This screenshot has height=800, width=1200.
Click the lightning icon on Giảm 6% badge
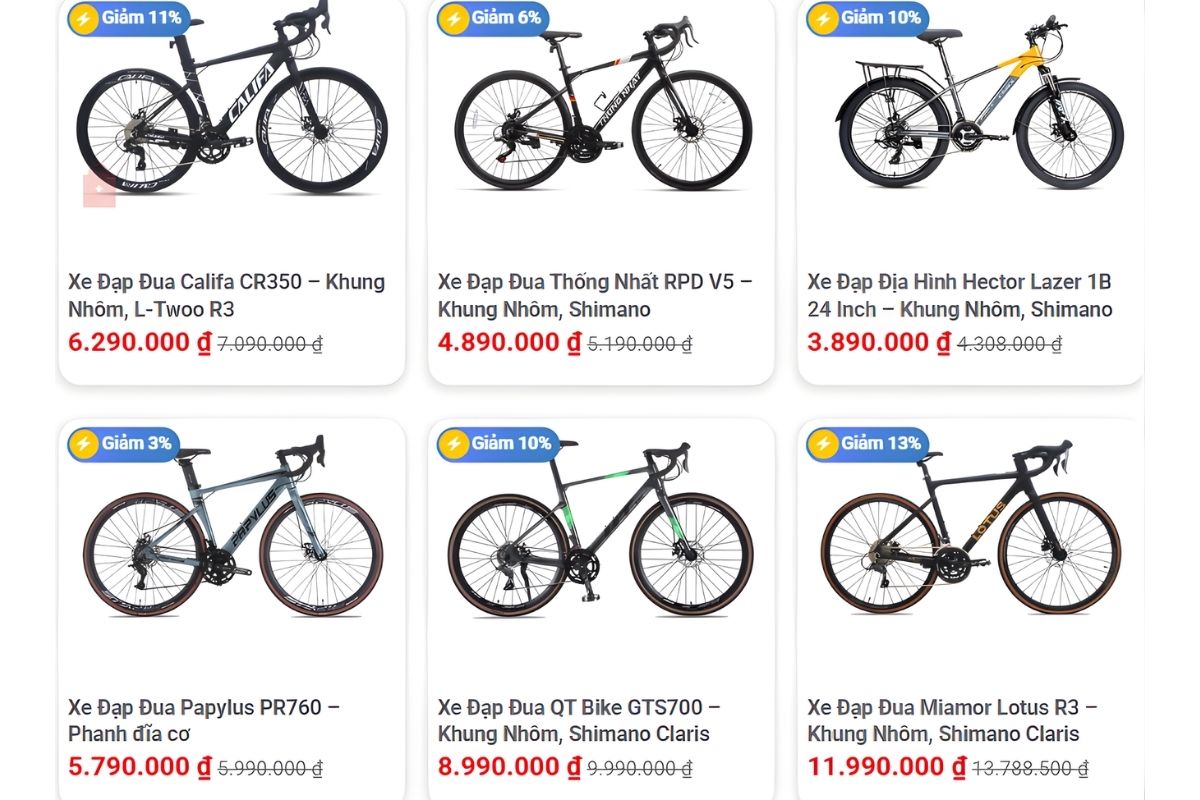click(x=454, y=18)
